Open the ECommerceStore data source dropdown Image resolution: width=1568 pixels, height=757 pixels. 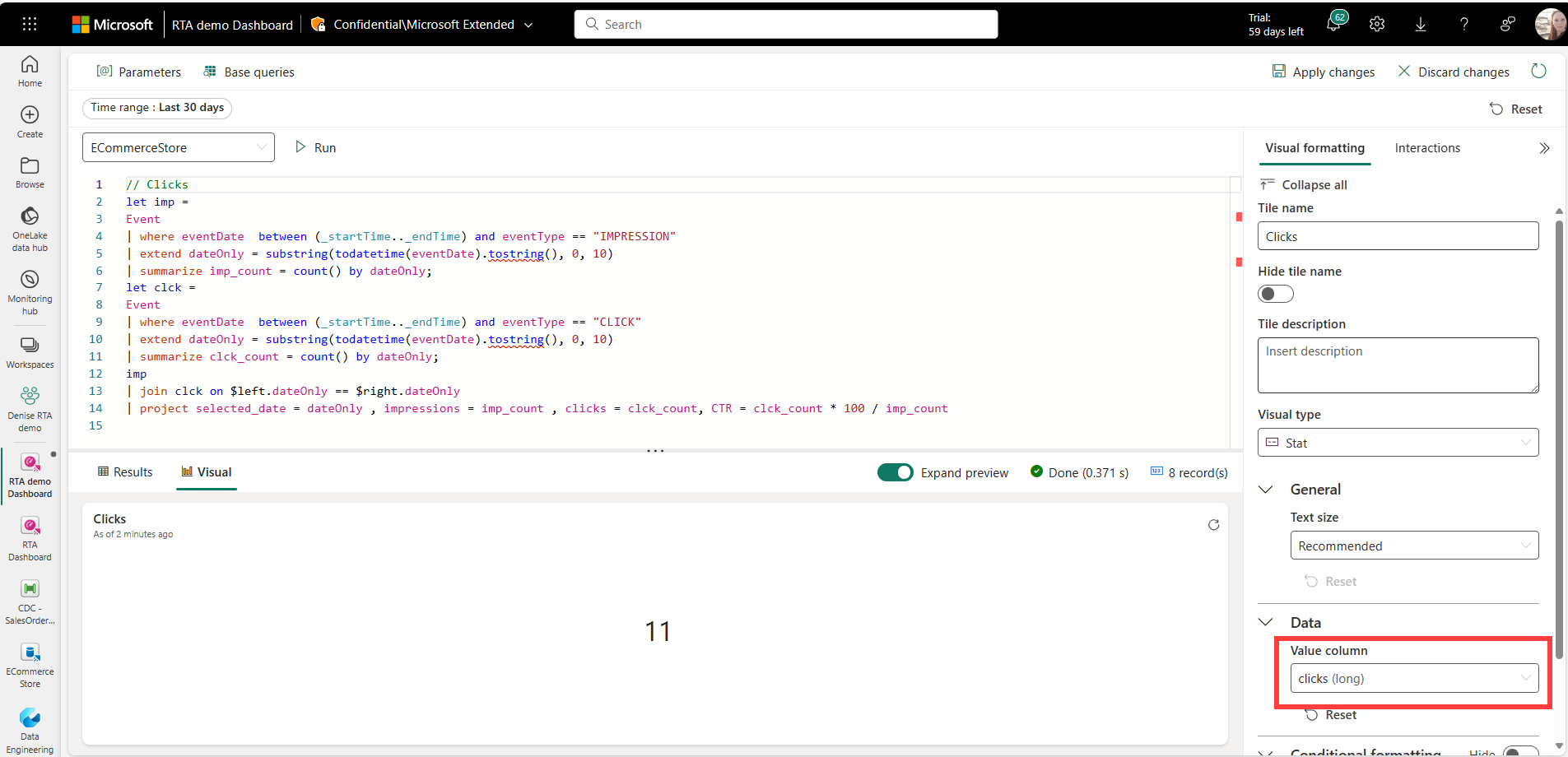(179, 148)
